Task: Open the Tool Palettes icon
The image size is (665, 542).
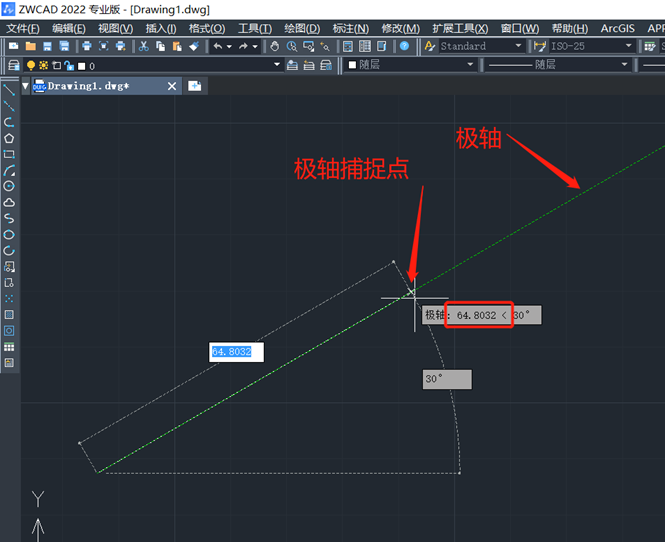Action: tap(382, 46)
